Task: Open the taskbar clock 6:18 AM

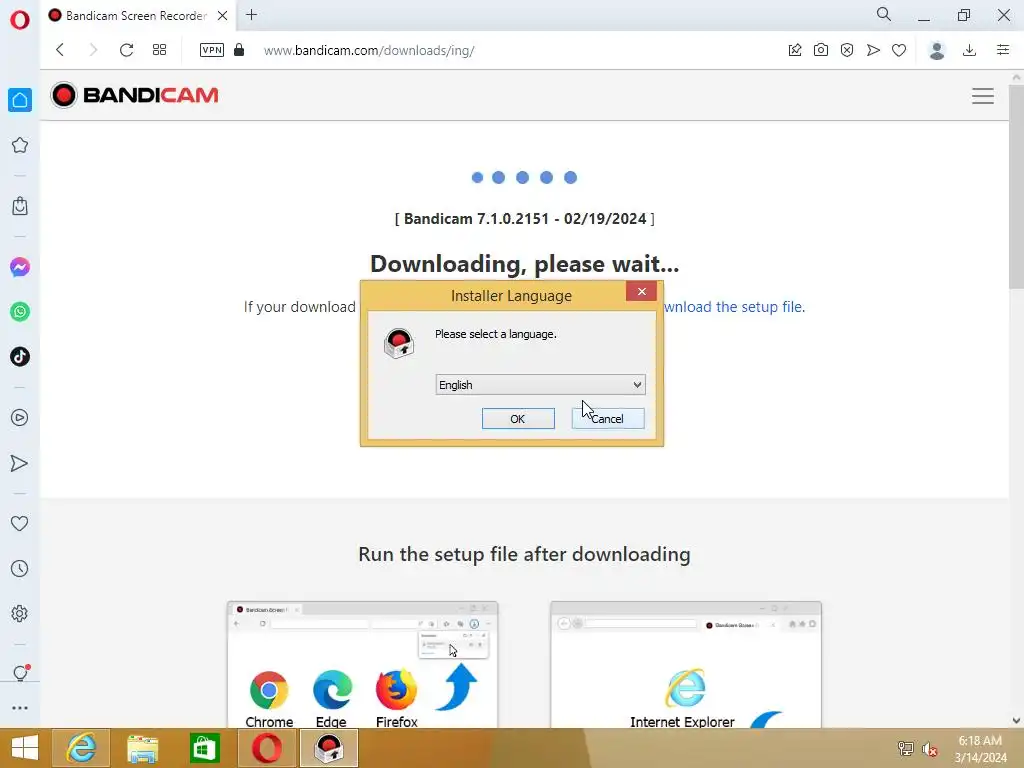Action: point(980,749)
